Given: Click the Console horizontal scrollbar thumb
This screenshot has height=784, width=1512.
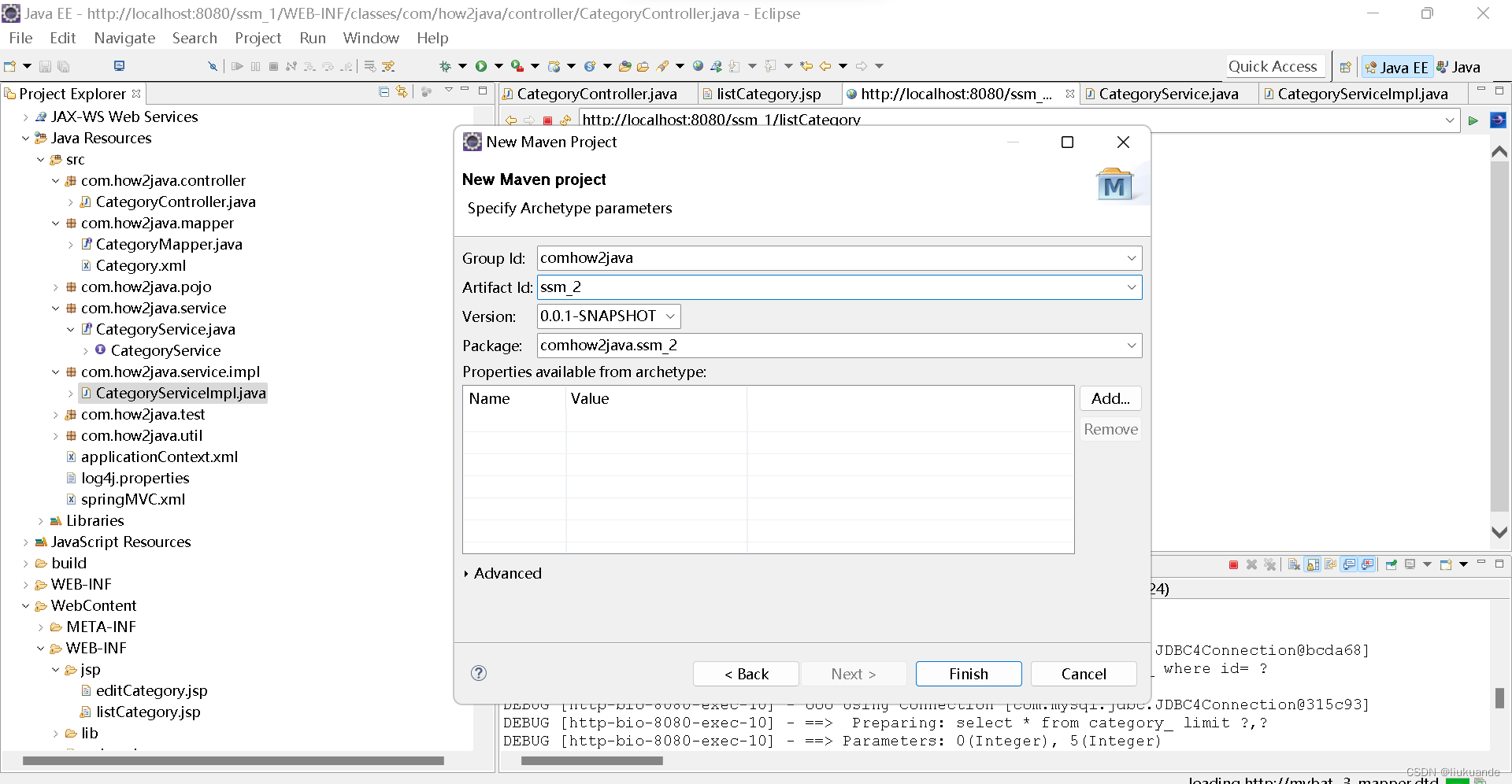Looking at the screenshot, I should click(591, 761).
